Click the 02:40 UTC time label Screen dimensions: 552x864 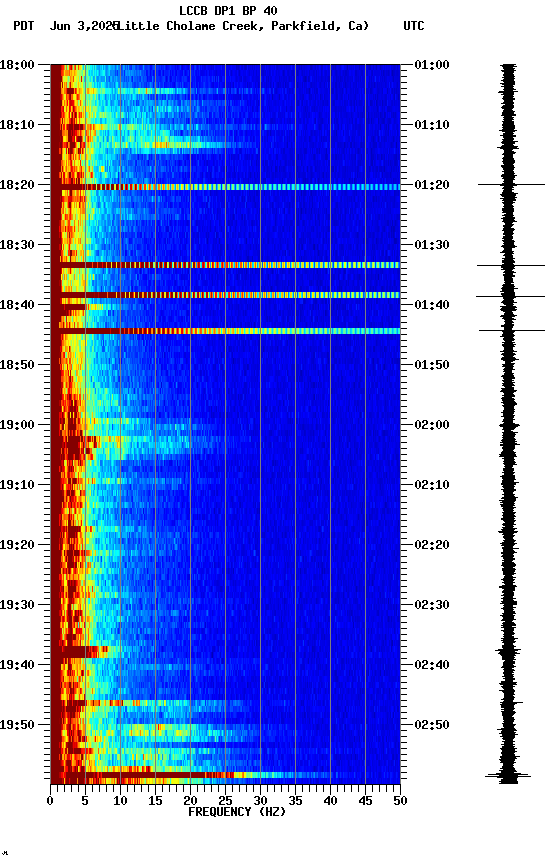(432, 666)
